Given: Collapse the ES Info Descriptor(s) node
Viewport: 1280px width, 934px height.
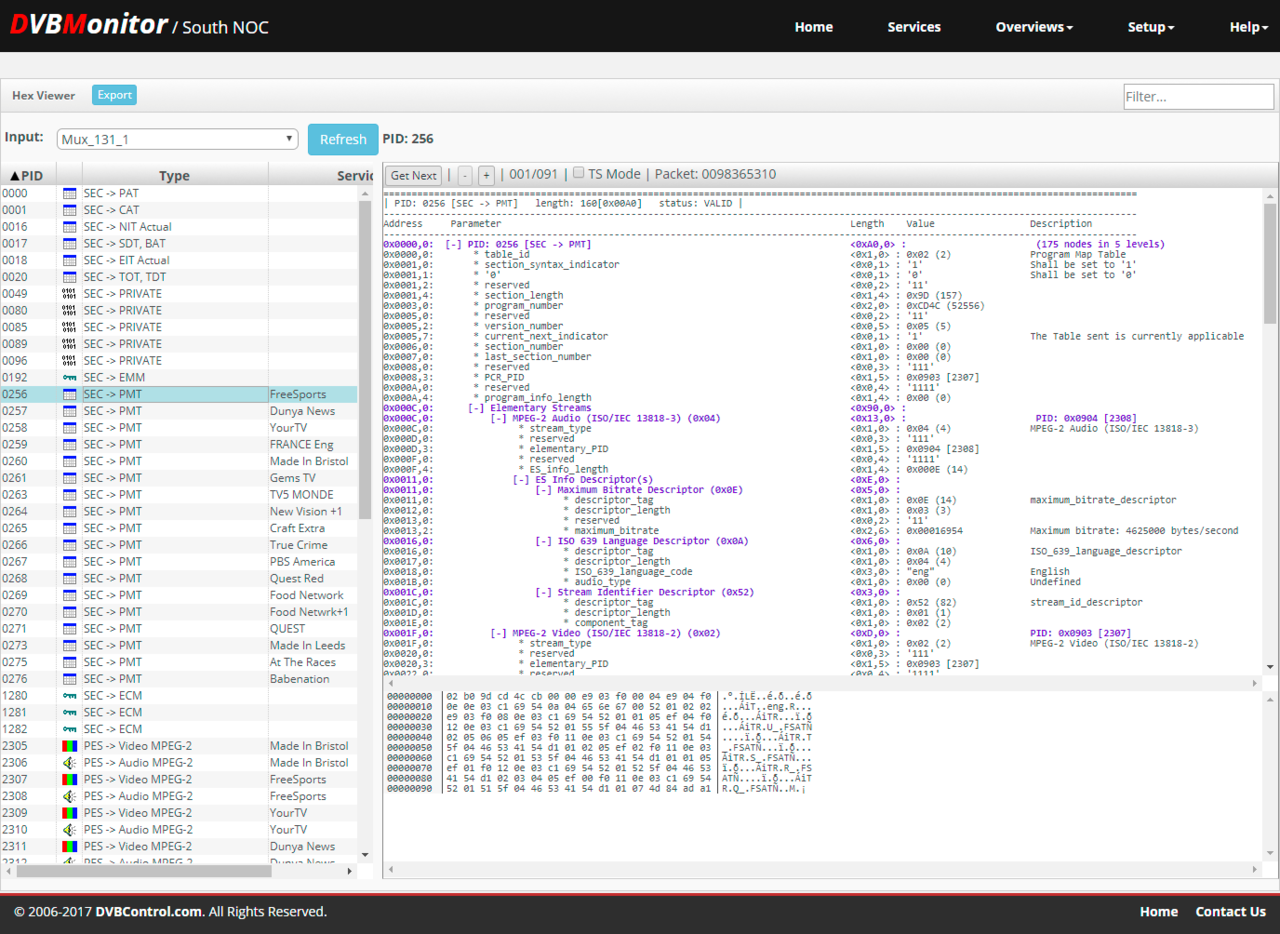Looking at the screenshot, I should coord(520,479).
